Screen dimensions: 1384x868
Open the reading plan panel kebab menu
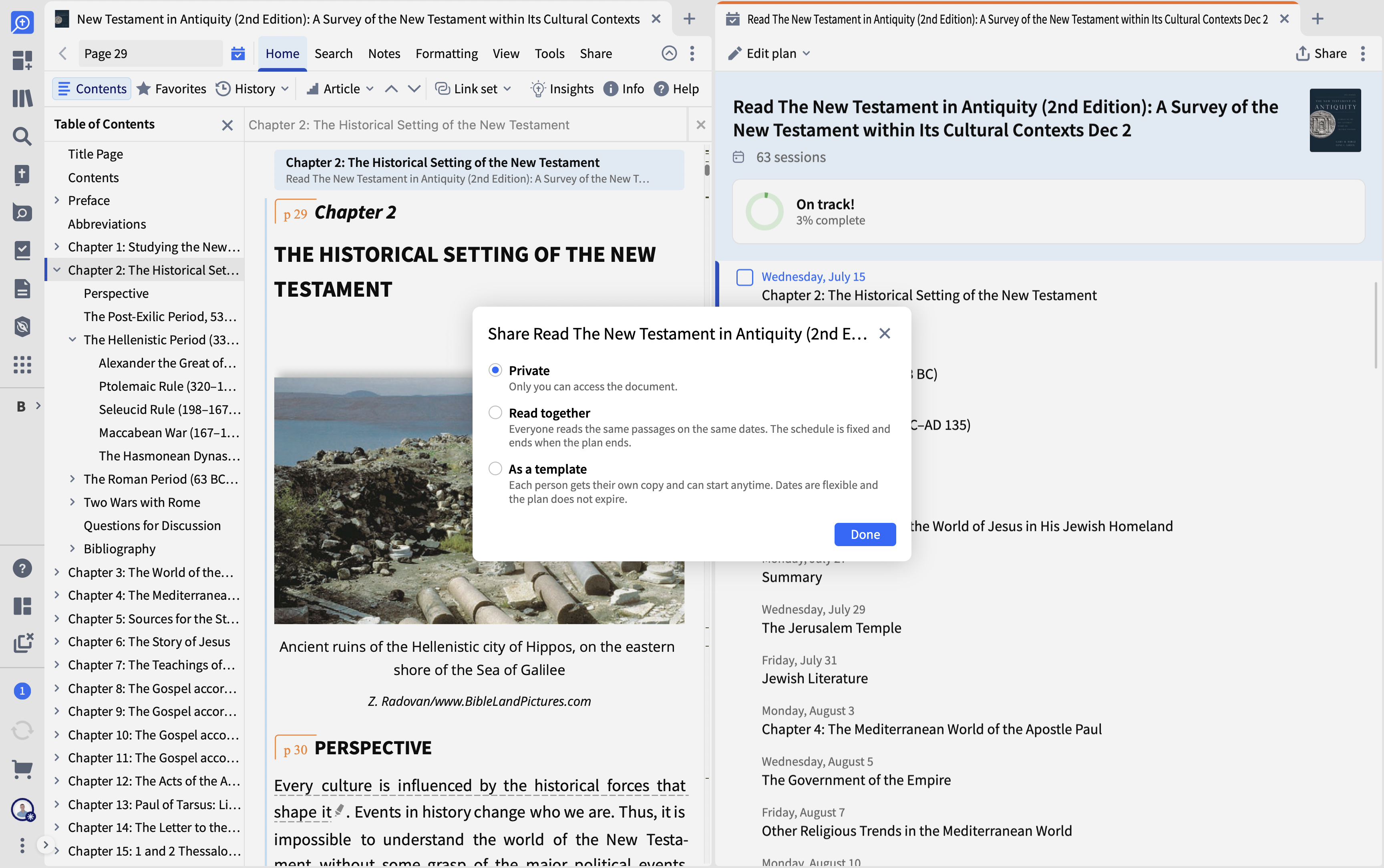point(1363,53)
